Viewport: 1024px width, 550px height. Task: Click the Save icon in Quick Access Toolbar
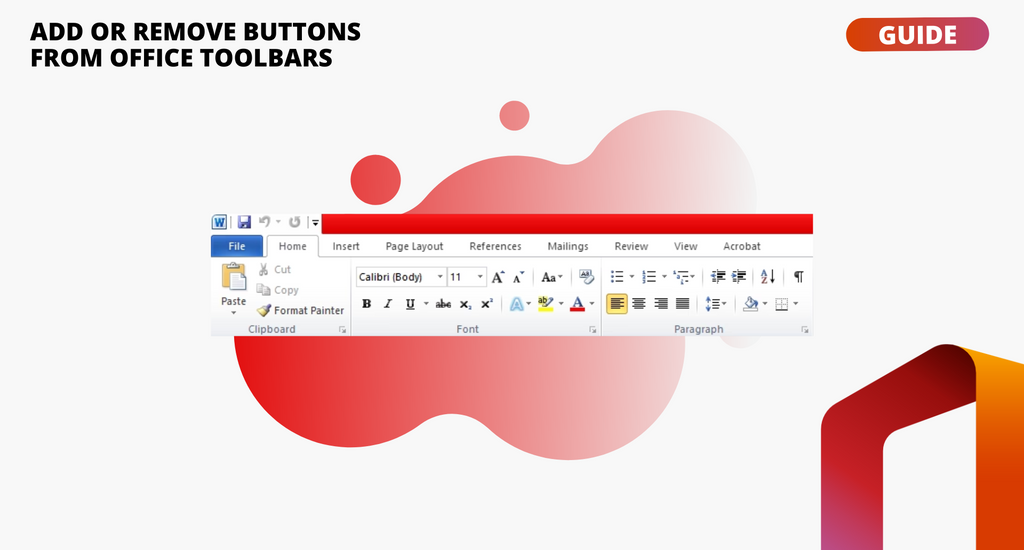click(x=244, y=222)
